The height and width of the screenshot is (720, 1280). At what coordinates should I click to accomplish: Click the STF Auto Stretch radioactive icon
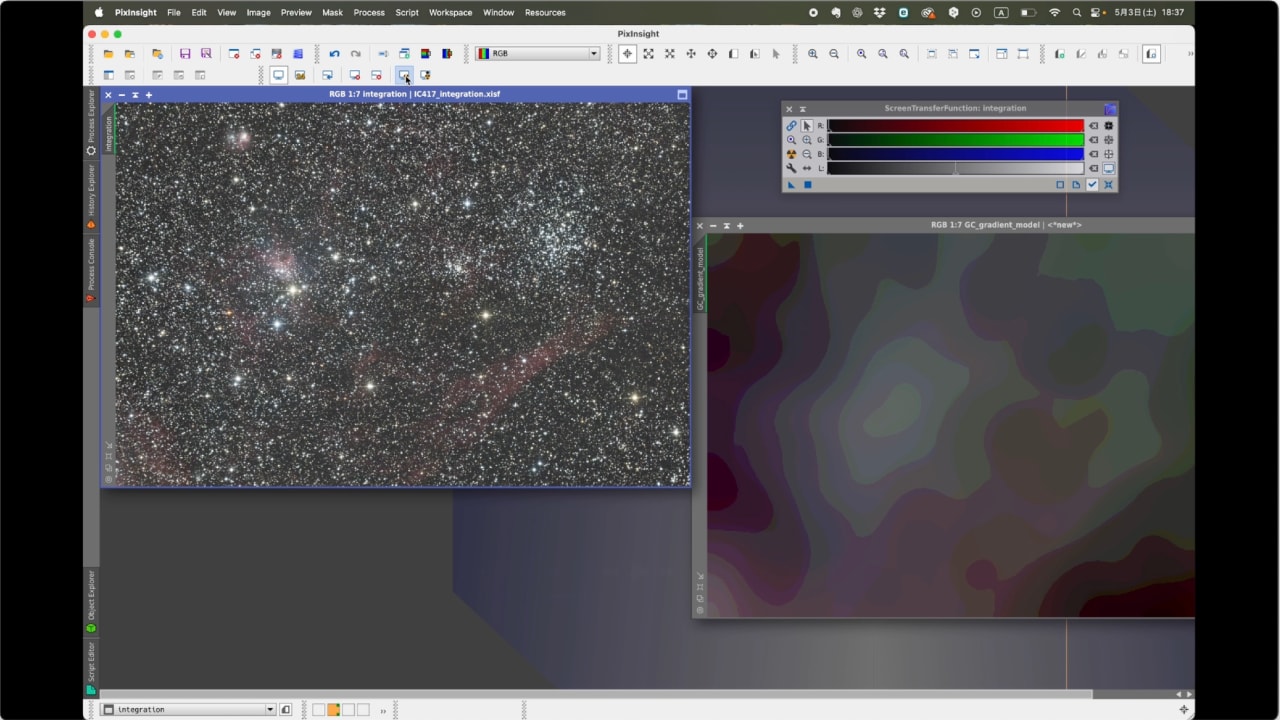(791, 154)
